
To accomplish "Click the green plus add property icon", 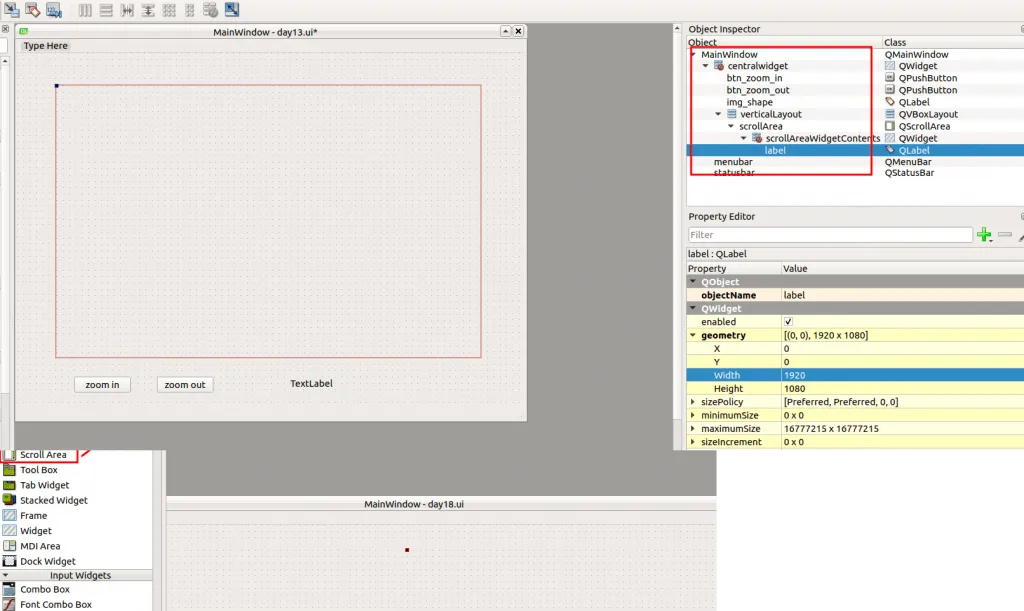I will pos(984,235).
